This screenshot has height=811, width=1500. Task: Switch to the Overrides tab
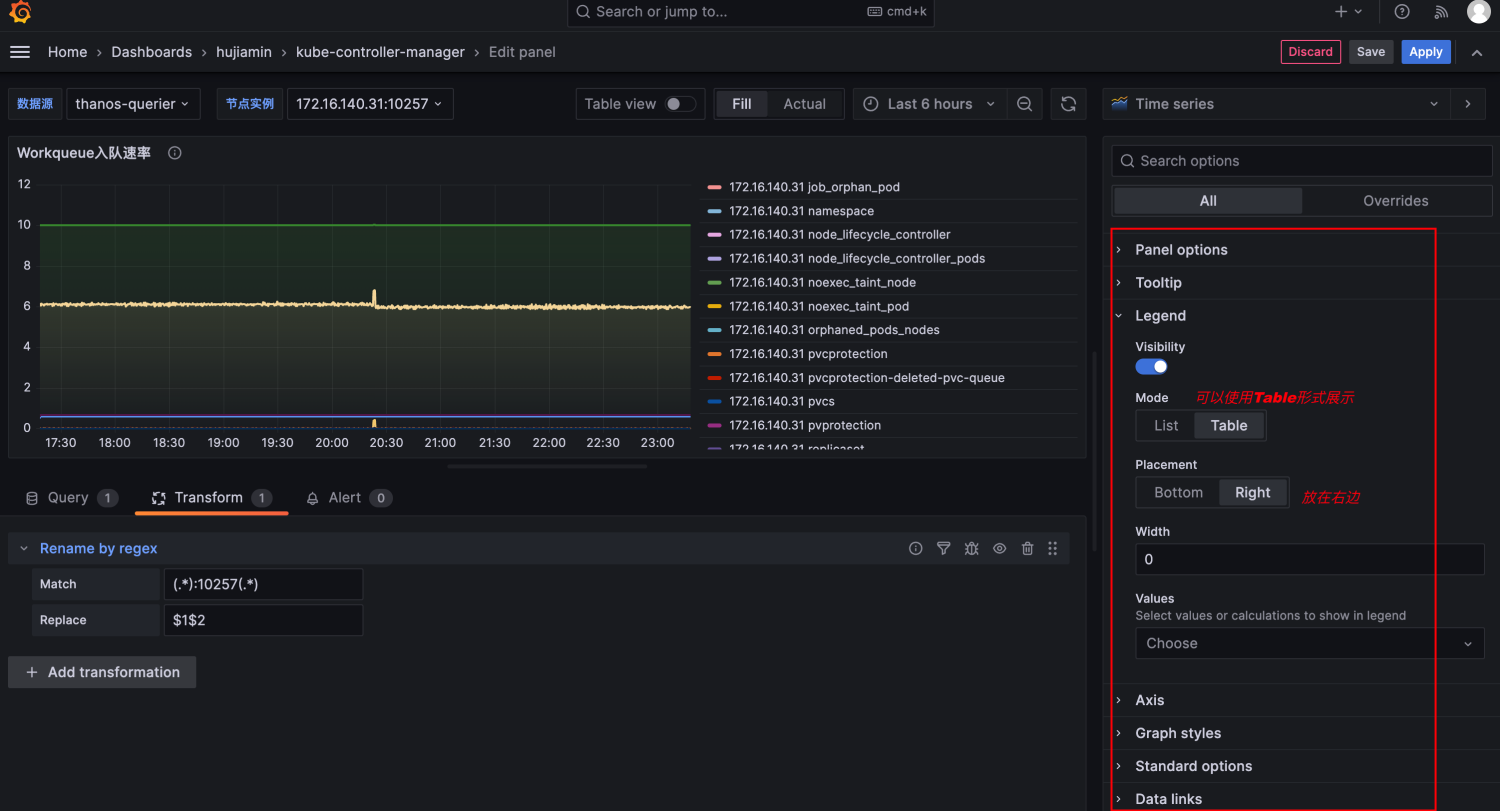(x=1395, y=201)
